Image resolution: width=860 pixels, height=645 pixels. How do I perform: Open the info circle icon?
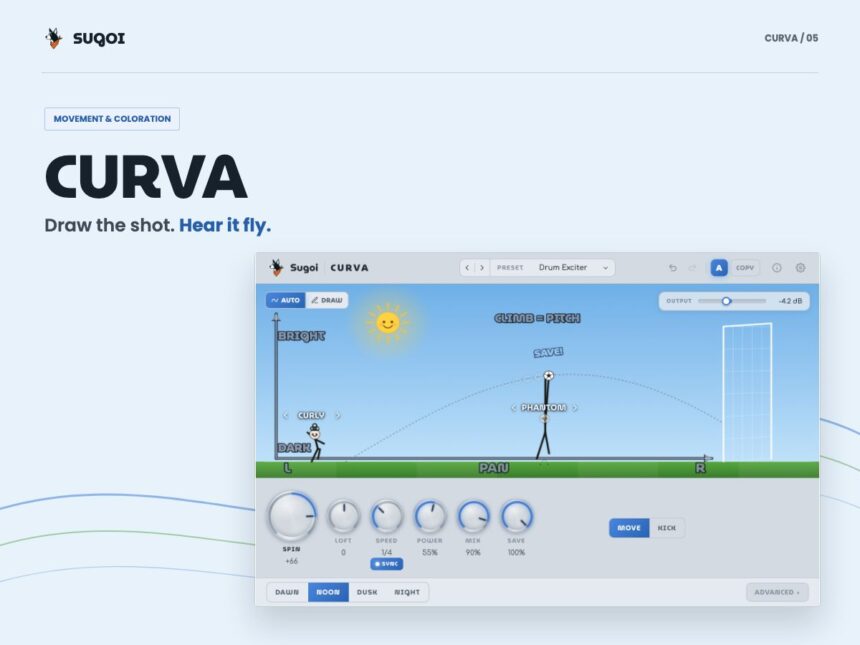click(777, 268)
